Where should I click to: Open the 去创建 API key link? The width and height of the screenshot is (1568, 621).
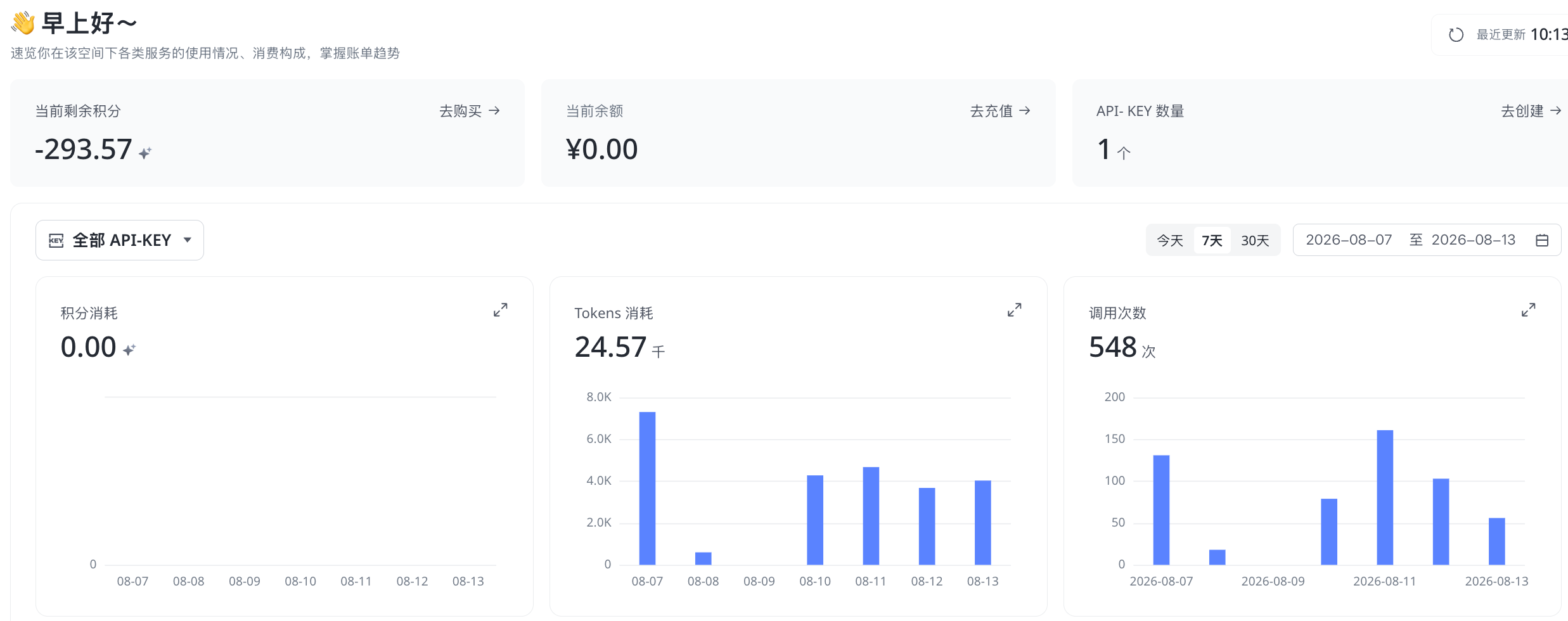tap(1531, 111)
